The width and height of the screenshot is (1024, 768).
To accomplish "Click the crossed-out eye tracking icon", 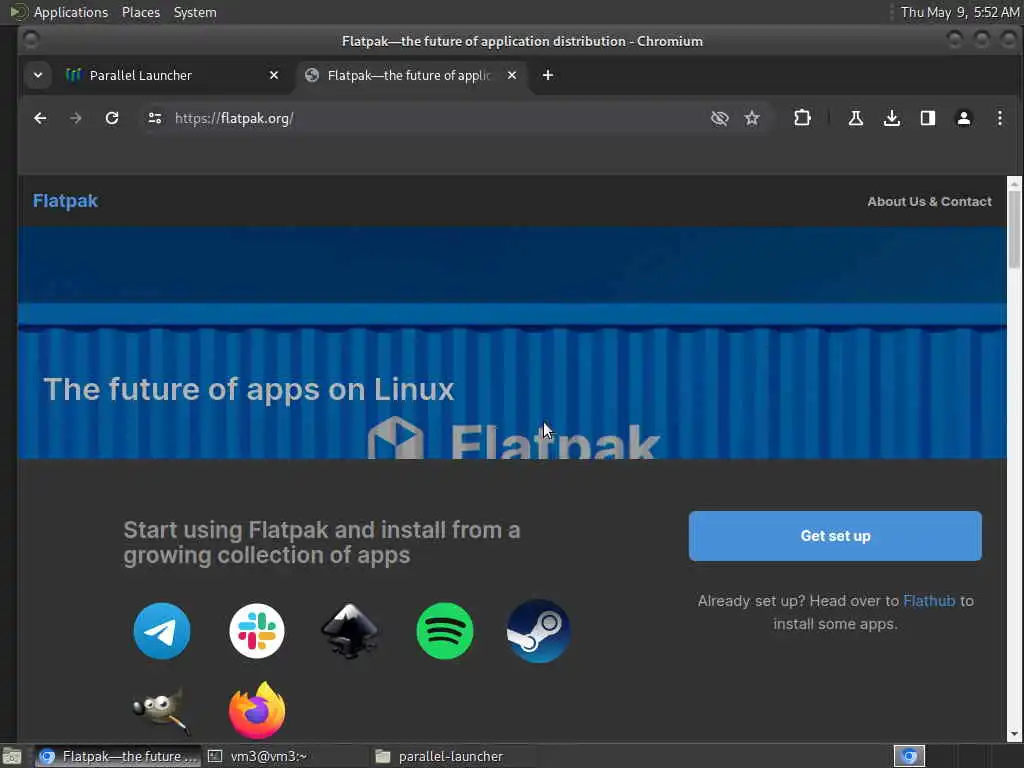I will [x=719, y=118].
